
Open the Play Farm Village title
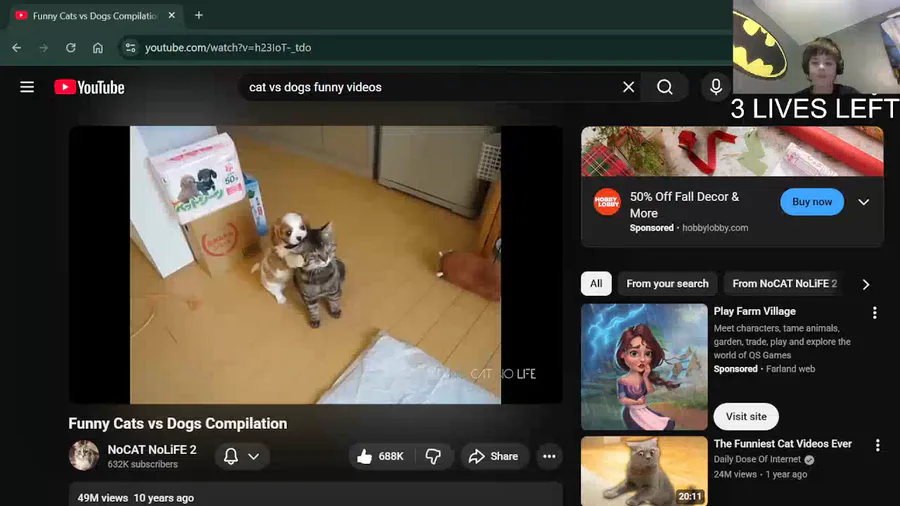(x=754, y=312)
